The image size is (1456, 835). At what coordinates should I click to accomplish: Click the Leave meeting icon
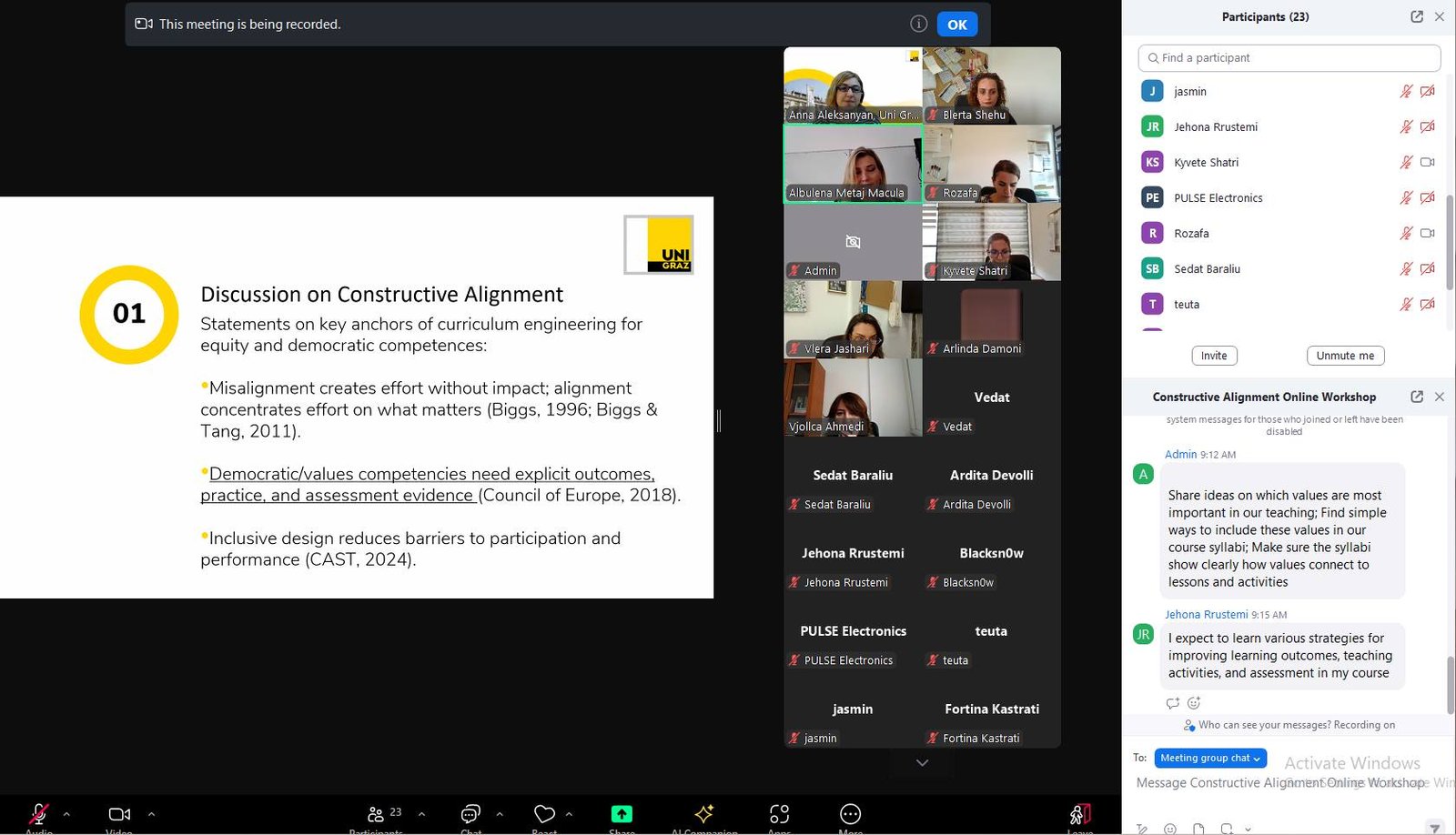click(1079, 814)
